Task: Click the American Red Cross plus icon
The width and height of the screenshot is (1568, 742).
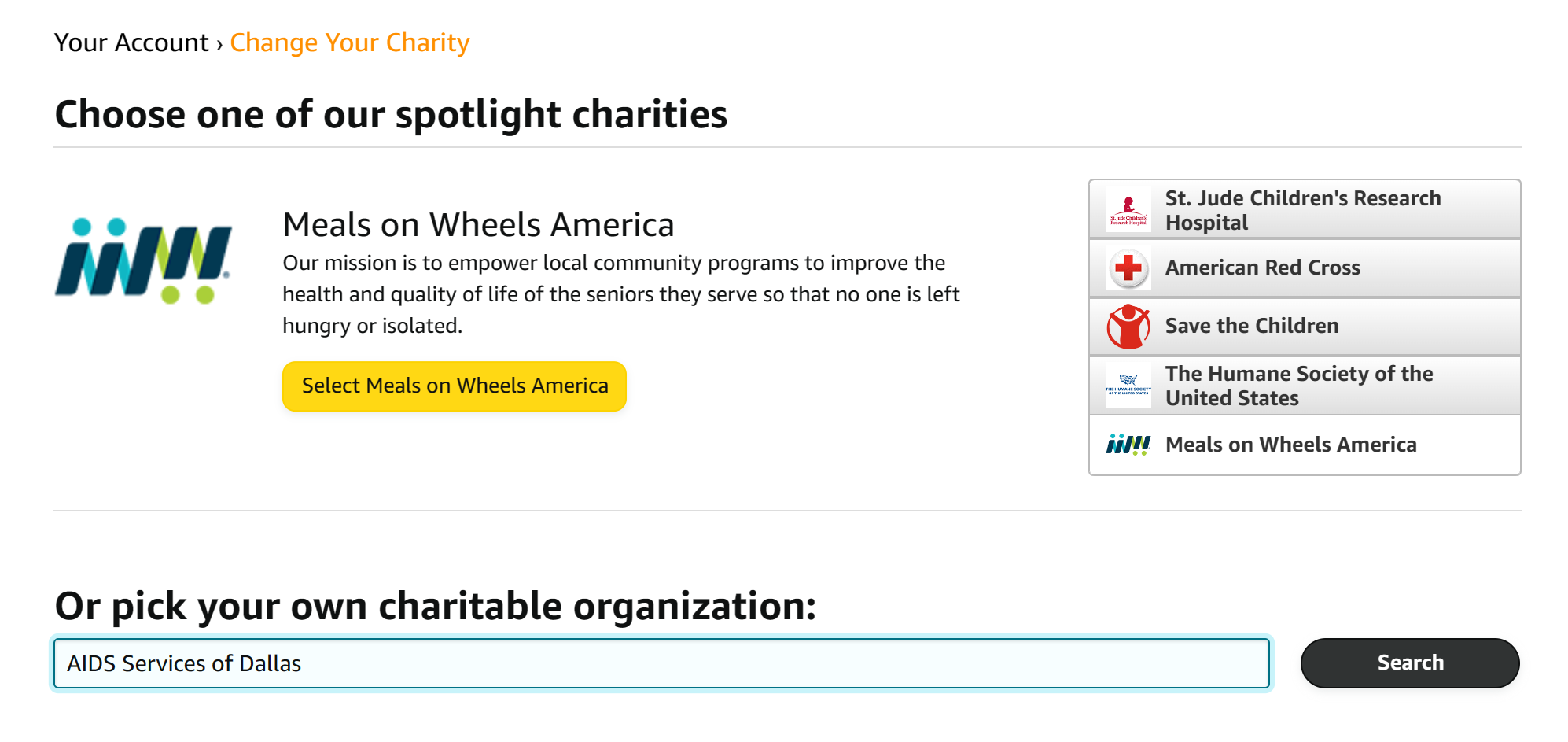Action: coord(1128,268)
